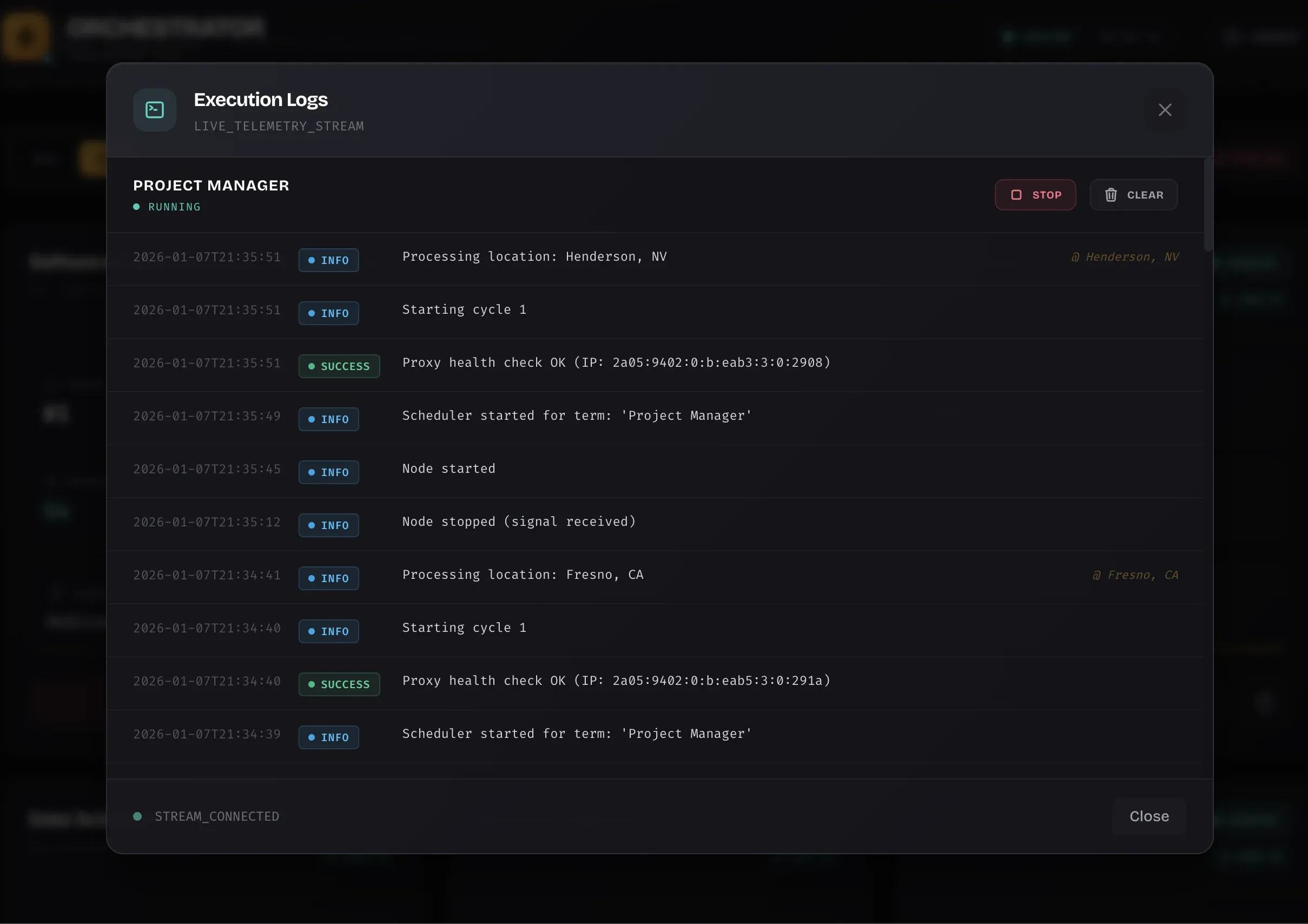The width and height of the screenshot is (1308, 924).
Task: Select the timestamp 2026-01-07T21:35:45 log row
Action: click(626, 468)
